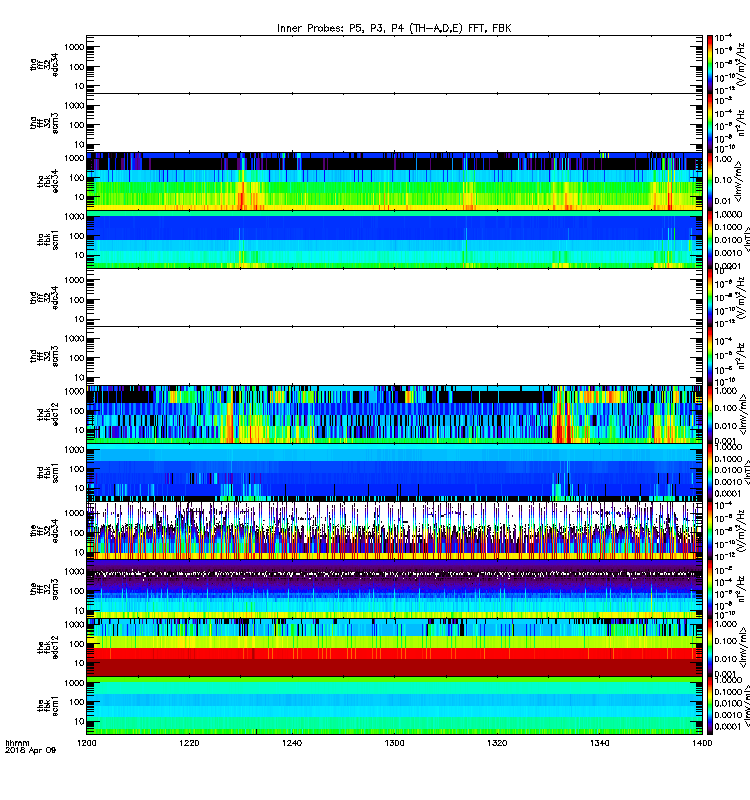Click the 'hhmm' axis units label
This screenshot has height=800, width=750.
click(17, 743)
